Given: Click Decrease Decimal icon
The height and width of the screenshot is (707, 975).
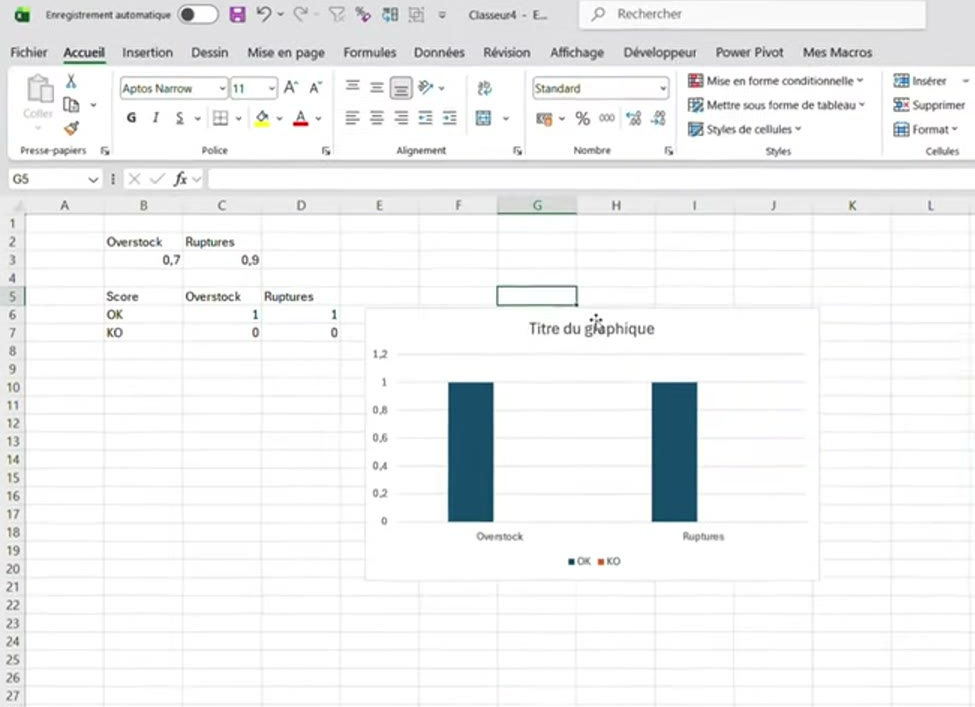Looking at the screenshot, I should click(658, 118).
